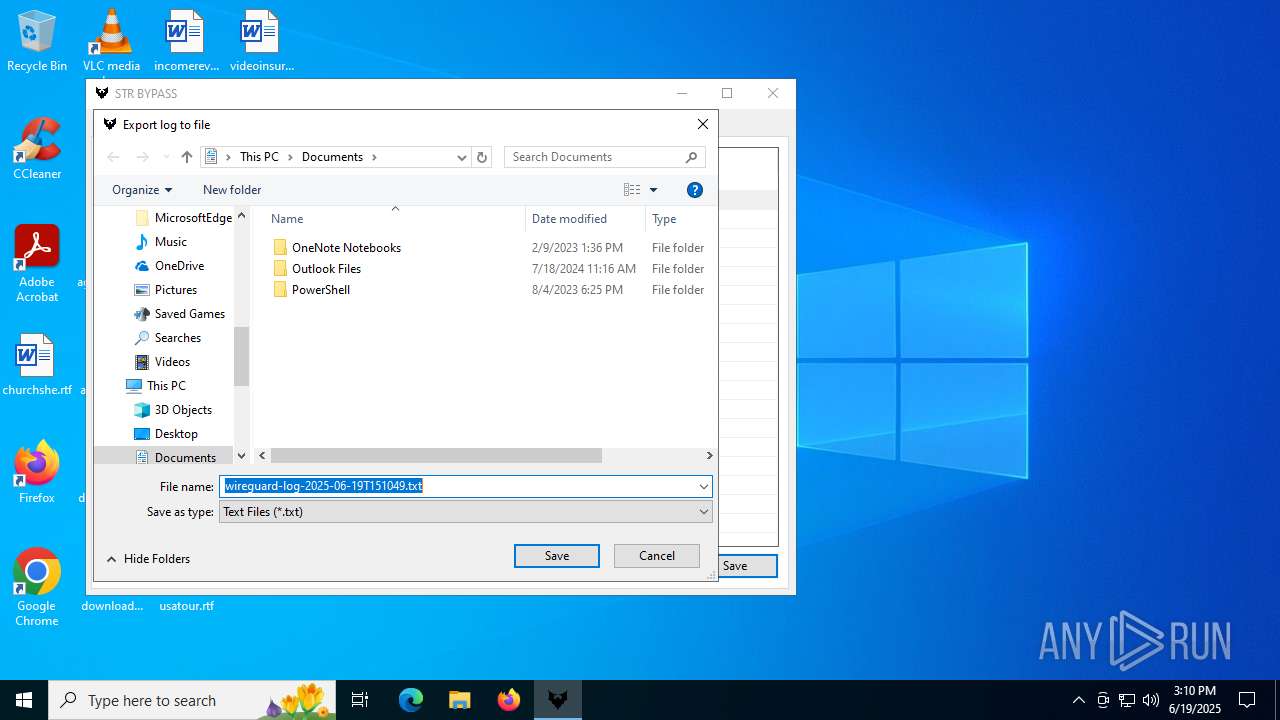Image resolution: width=1280 pixels, height=720 pixels.
Task: Click the change view icon
Action: (632, 190)
